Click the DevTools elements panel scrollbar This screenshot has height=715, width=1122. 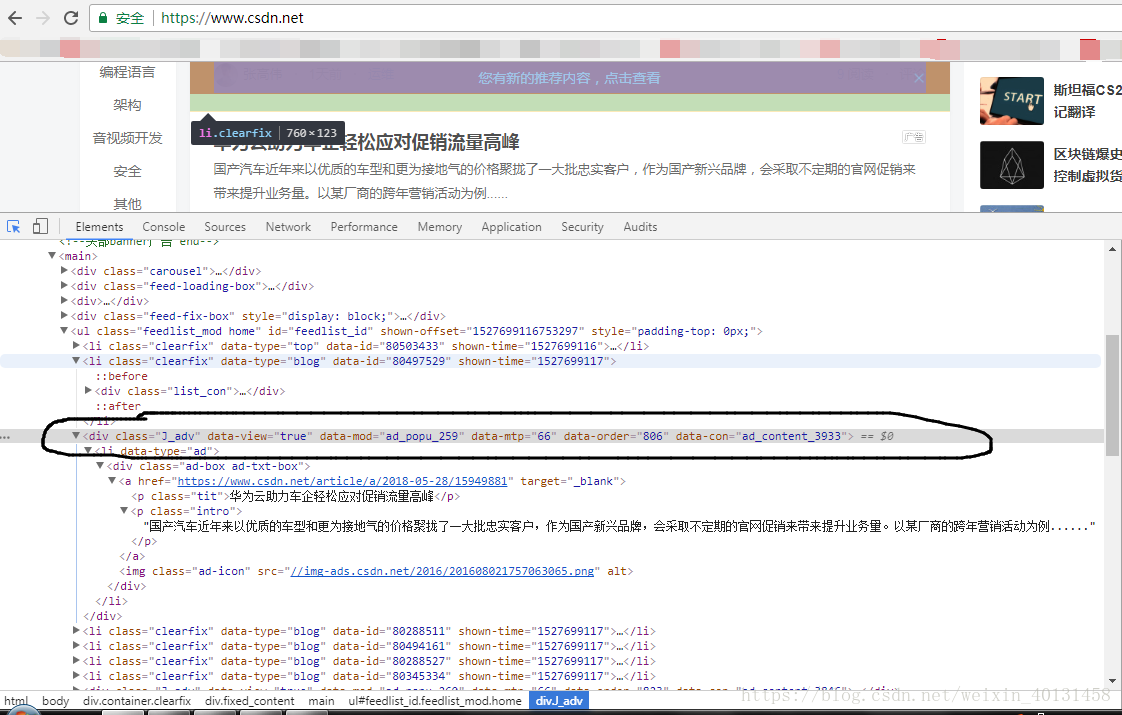(x=1112, y=395)
